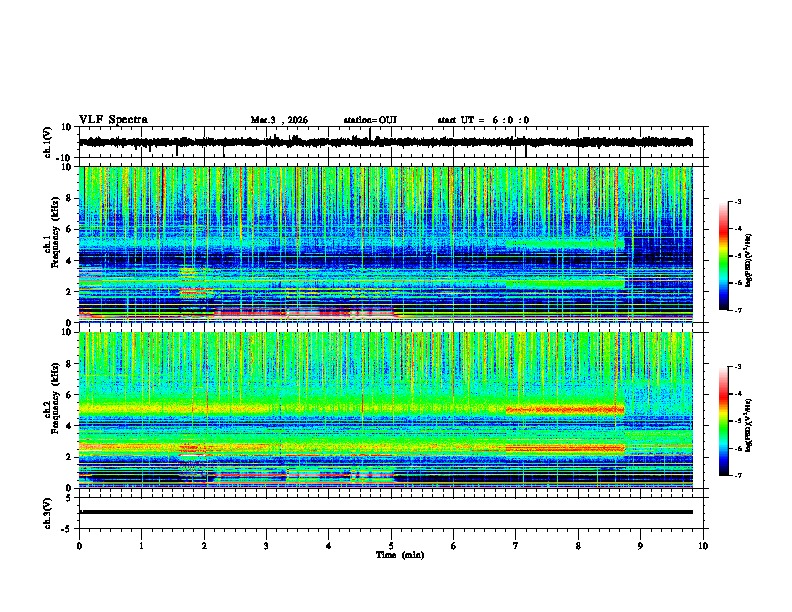This screenshot has height=612, width=792.
Task: Click the green 5 kHz band in ch.1 near minute 8
Action: click(x=565, y=244)
